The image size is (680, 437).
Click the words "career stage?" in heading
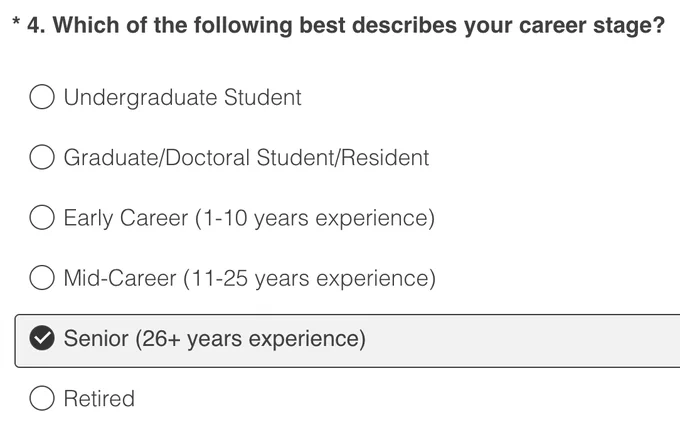click(592, 26)
